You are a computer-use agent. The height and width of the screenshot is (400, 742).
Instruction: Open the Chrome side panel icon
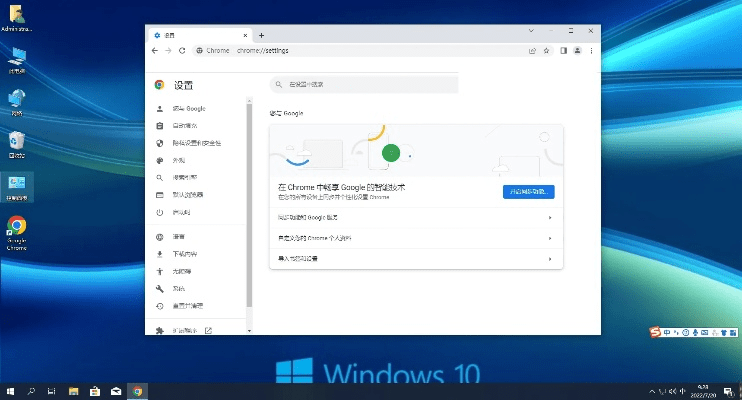click(563, 51)
